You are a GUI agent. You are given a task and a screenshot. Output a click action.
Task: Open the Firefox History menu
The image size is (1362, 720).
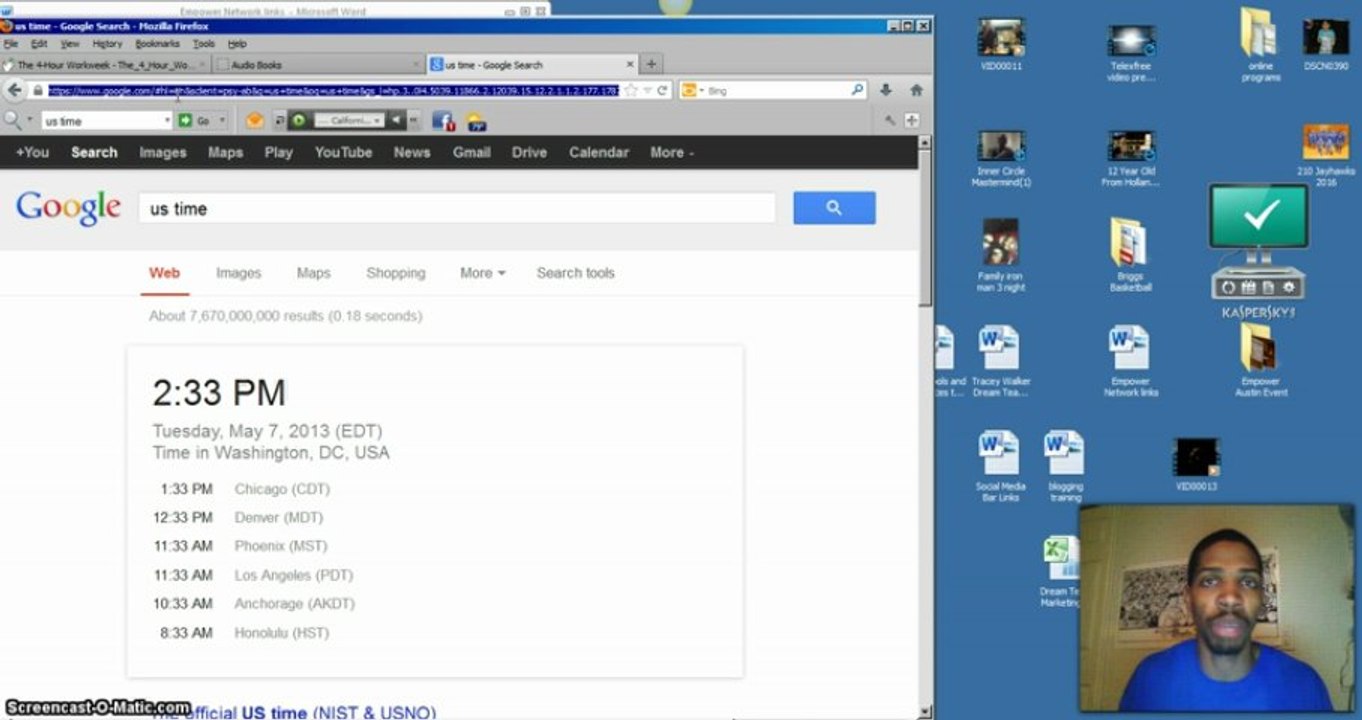[x=107, y=44]
